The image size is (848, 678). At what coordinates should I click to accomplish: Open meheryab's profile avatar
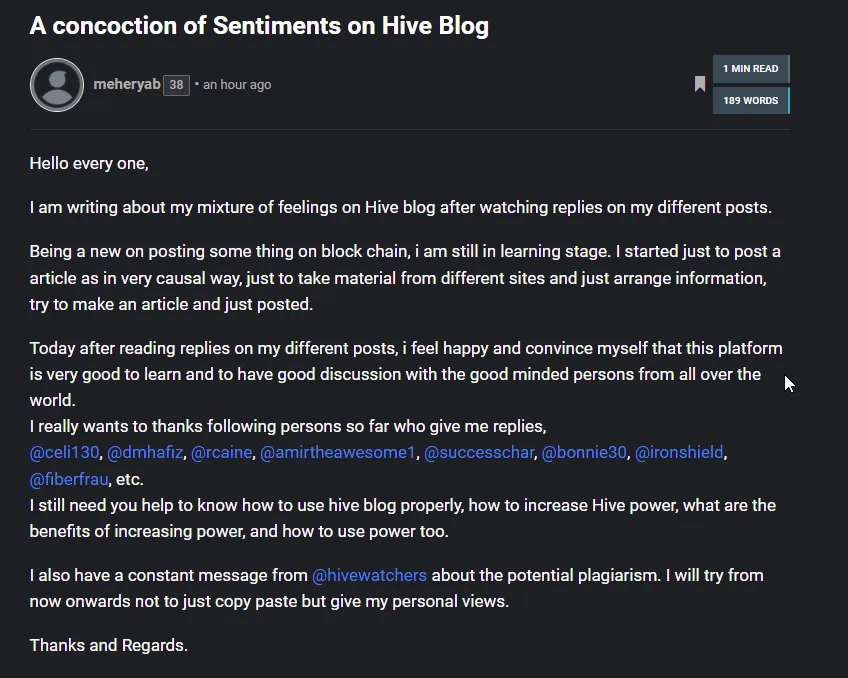[x=57, y=85]
